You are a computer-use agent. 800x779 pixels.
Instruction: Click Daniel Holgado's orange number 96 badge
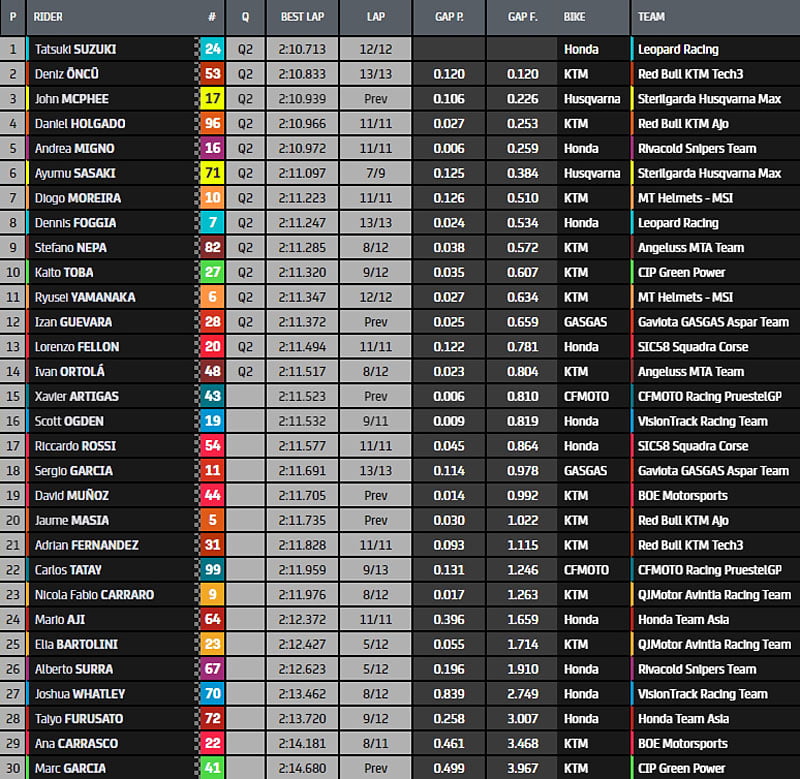tap(212, 124)
